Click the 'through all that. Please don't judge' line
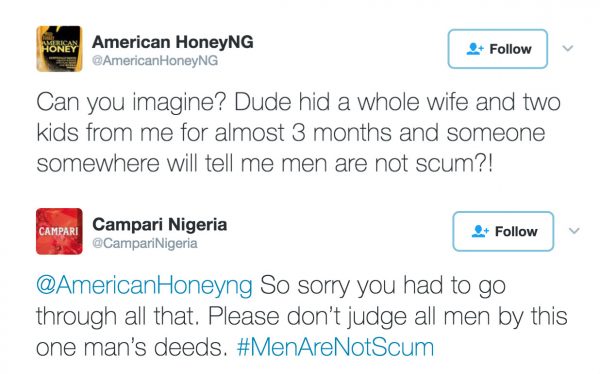Image resolution: width=600 pixels, height=374 pixels. [x=221, y=317]
